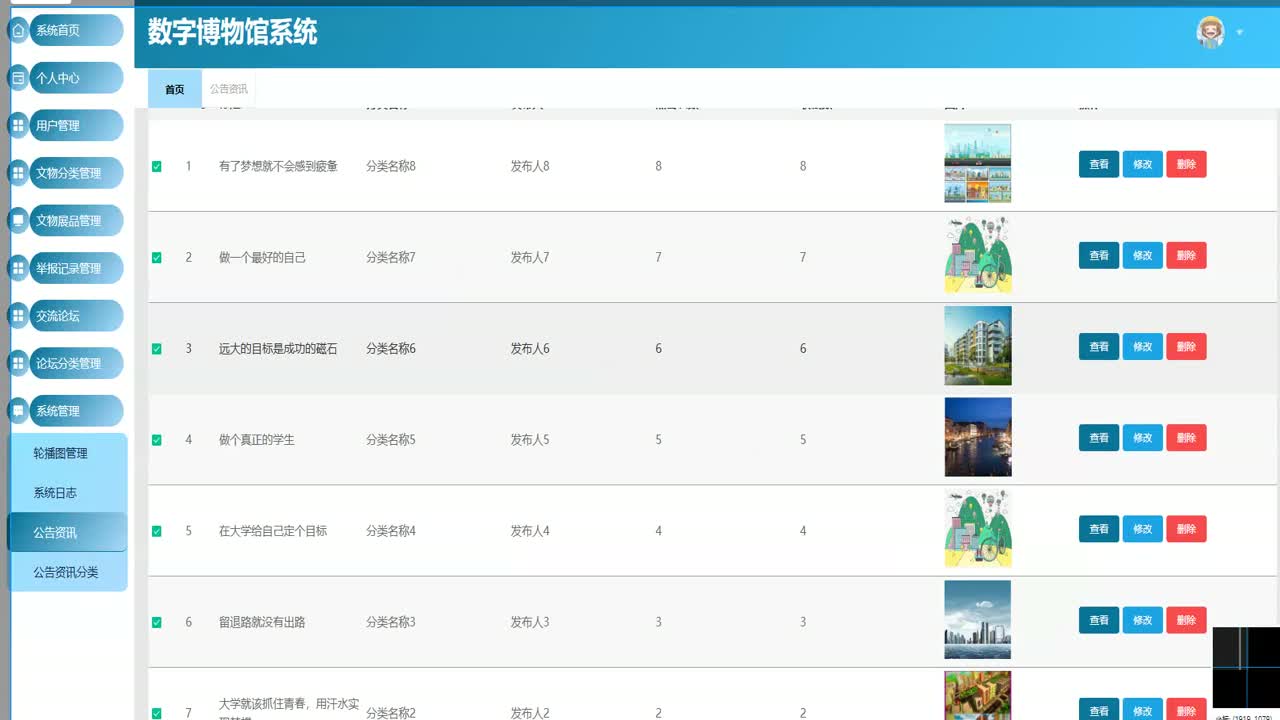Open the building thumbnail in row 3
The height and width of the screenshot is (720, 1280).
(978, 346)
